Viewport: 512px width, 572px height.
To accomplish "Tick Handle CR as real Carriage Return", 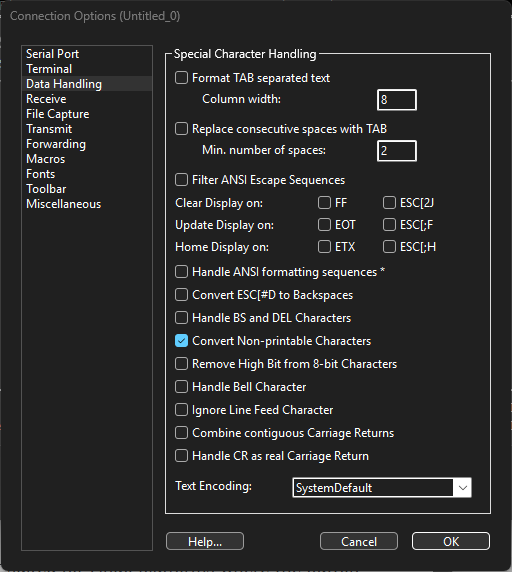I will (181, 456).
